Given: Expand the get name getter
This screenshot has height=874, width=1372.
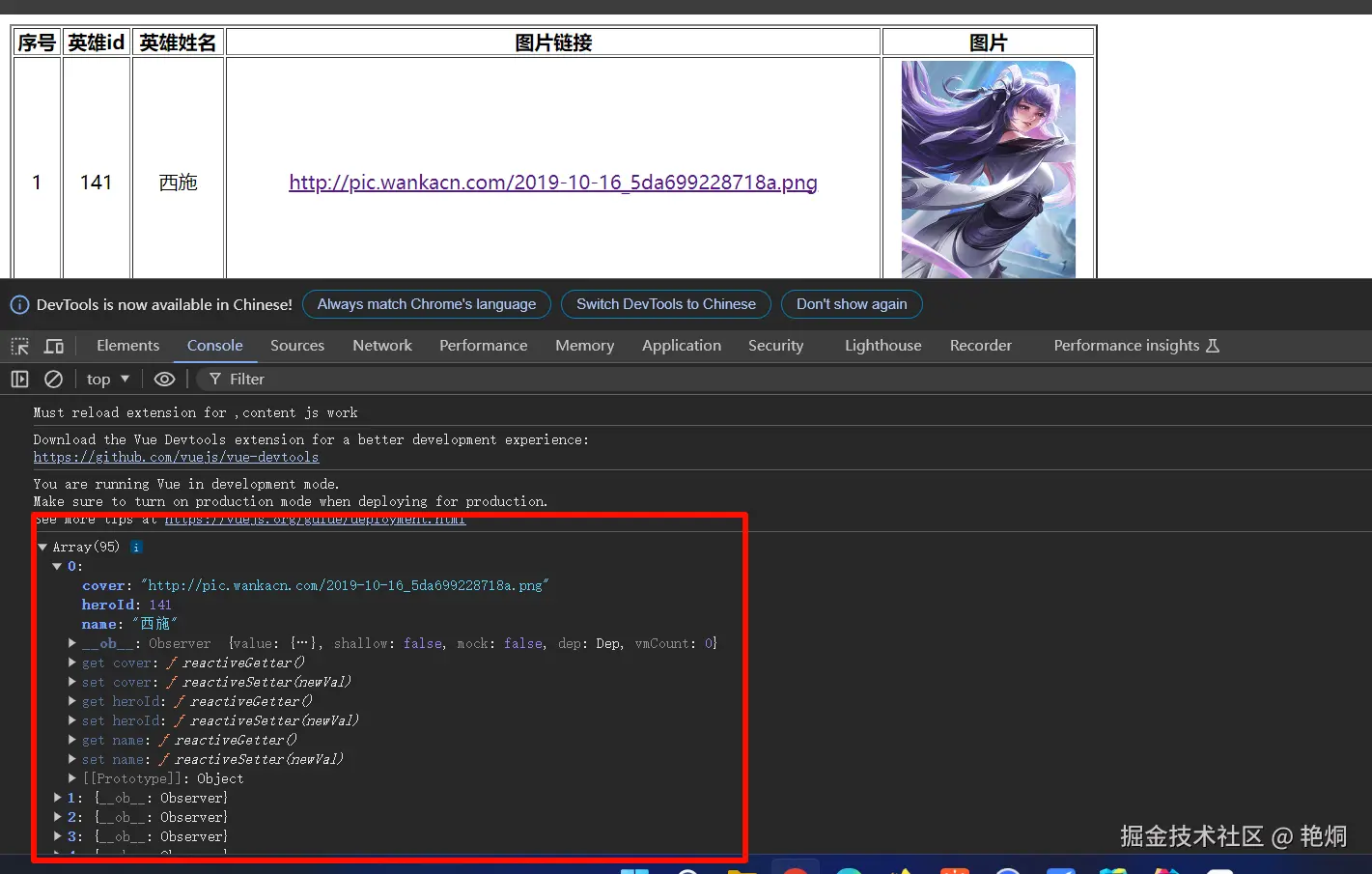Looking at the screenshot, I should coord(72,740).
